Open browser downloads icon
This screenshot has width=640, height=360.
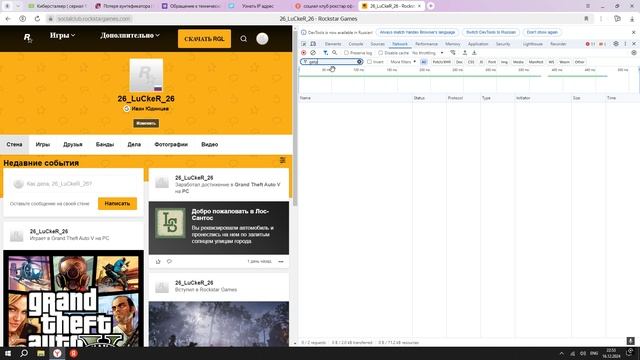632,19
